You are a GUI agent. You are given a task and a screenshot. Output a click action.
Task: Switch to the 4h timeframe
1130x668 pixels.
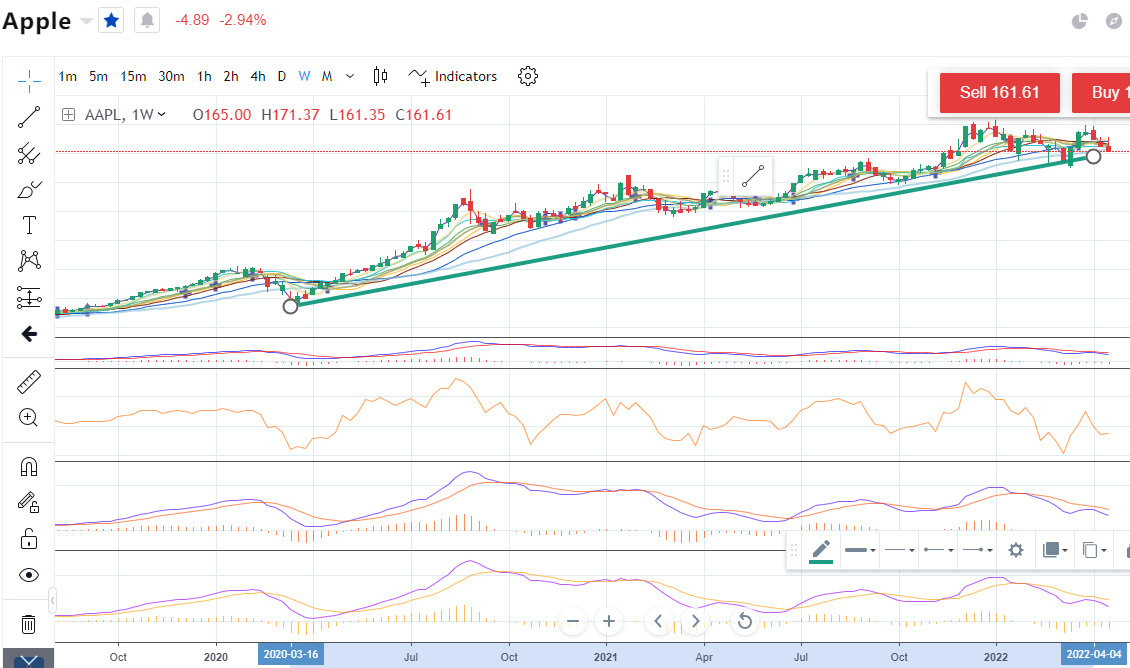(258, 76)
